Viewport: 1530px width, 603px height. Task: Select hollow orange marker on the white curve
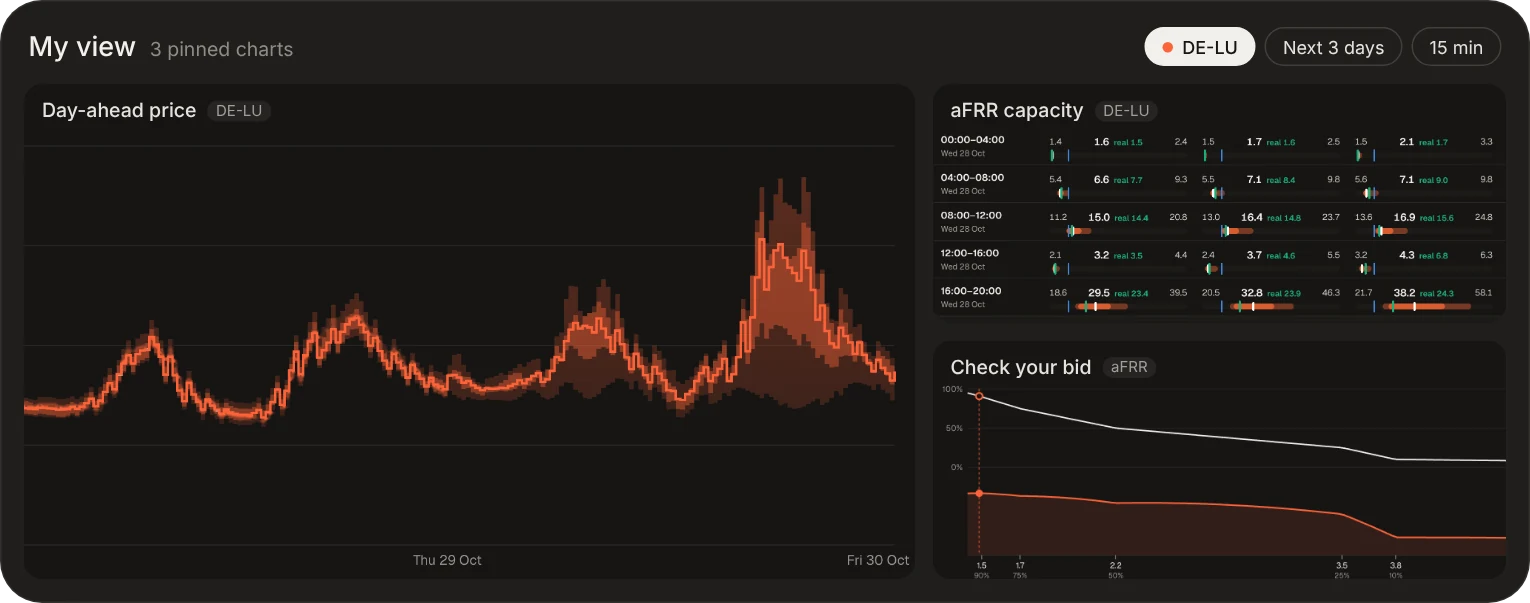pyautogui.click(x=979, y=397)
